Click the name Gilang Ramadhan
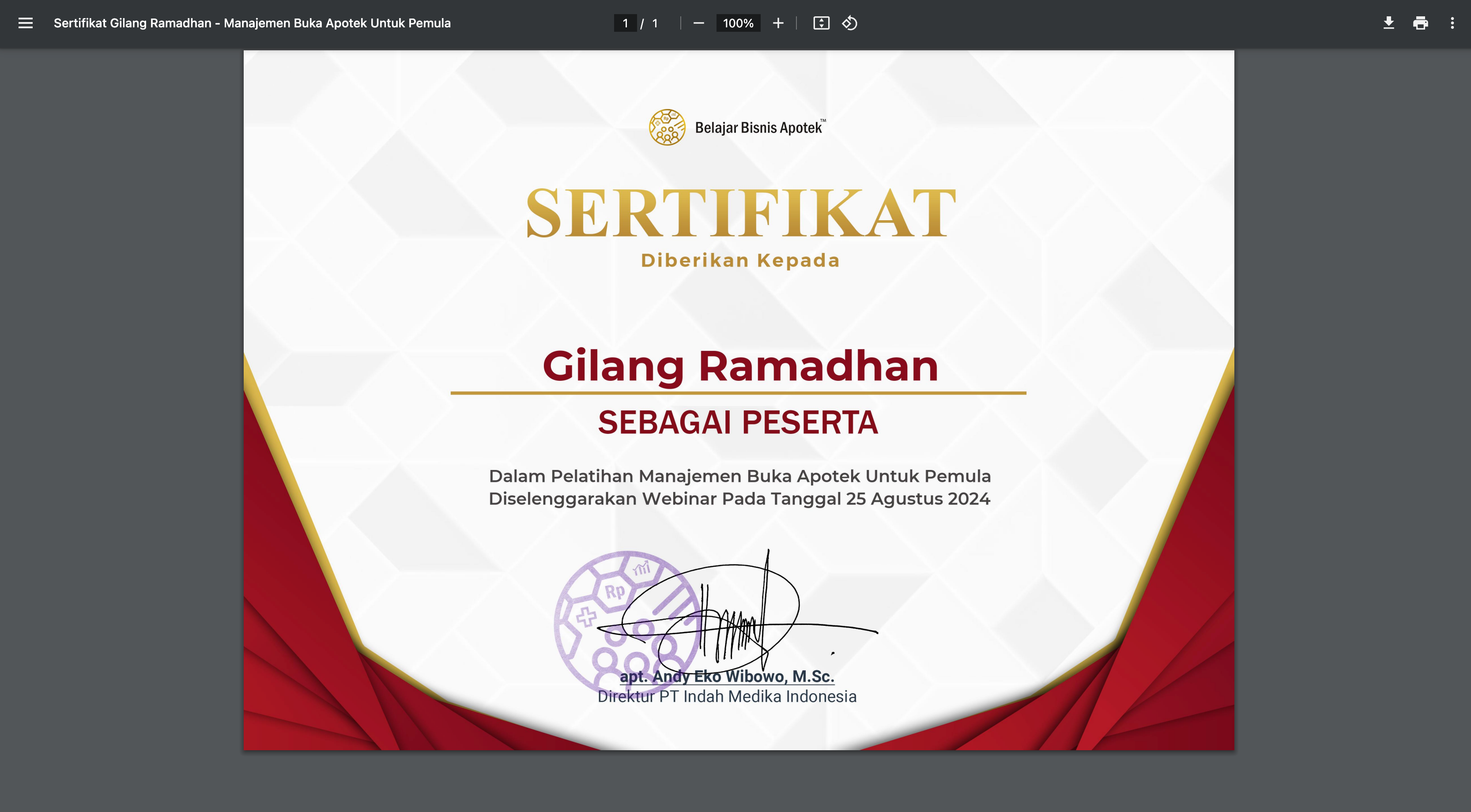 click(x=740, y=366)
